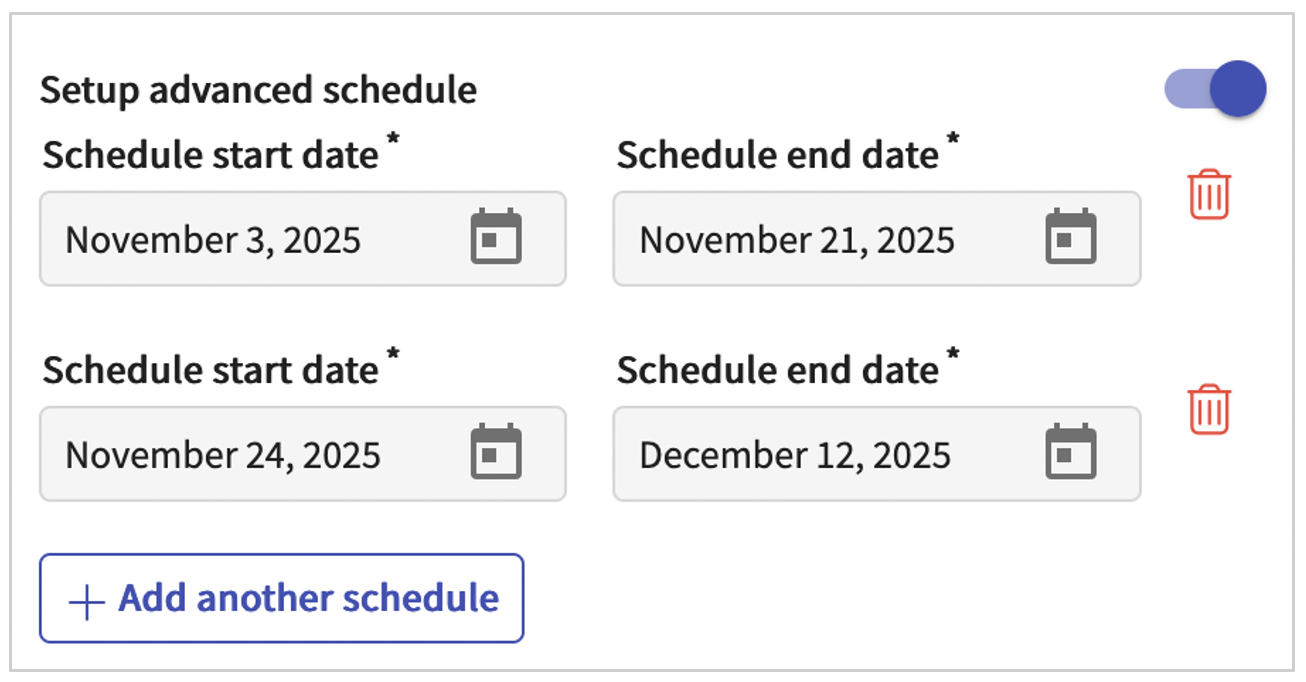Open calendar picker for December 12, 2025
Viewport: 1306px width, 682px height.
(1070, 452)
